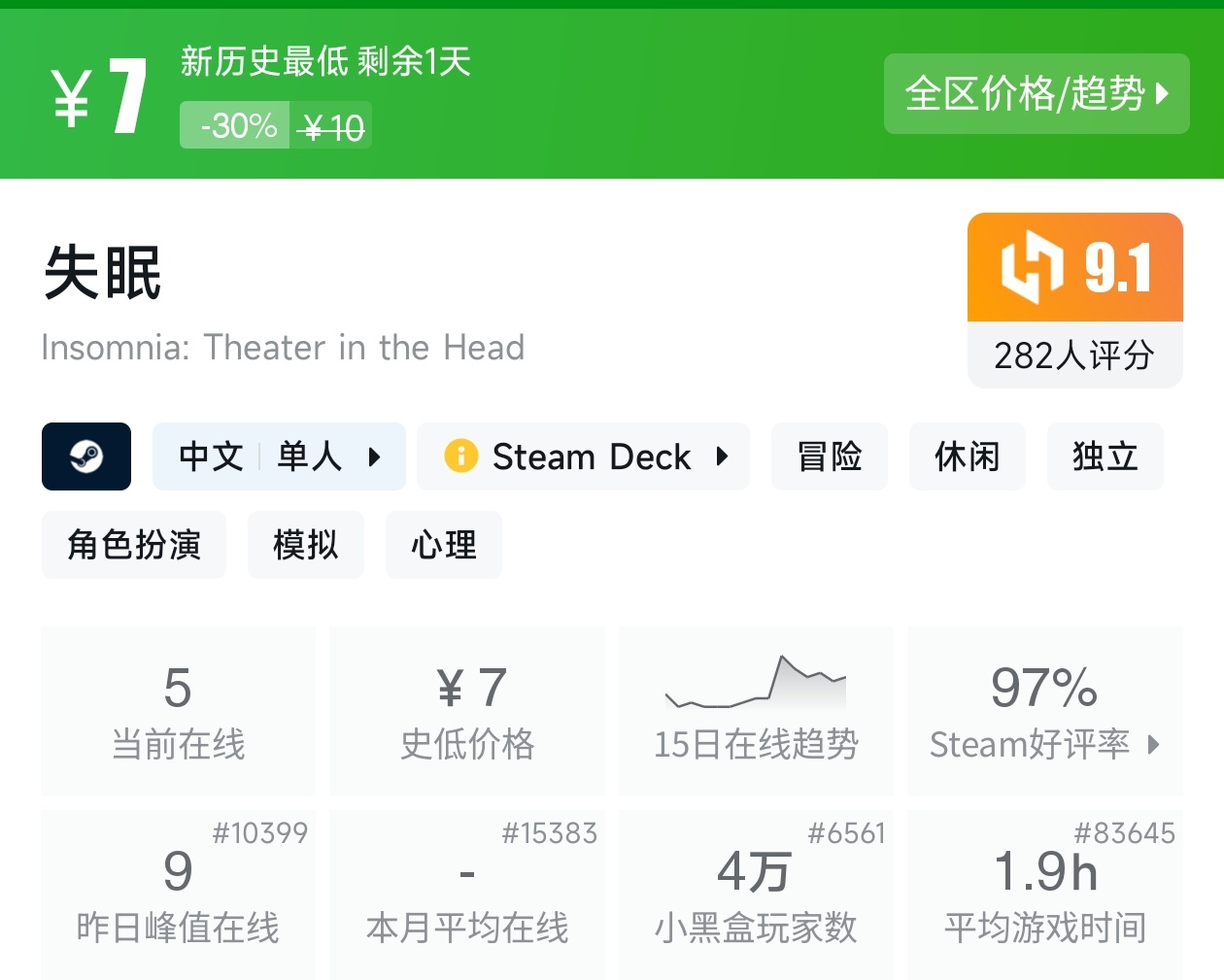Open the 全区价格/趋势 price button

point(1036,94)
